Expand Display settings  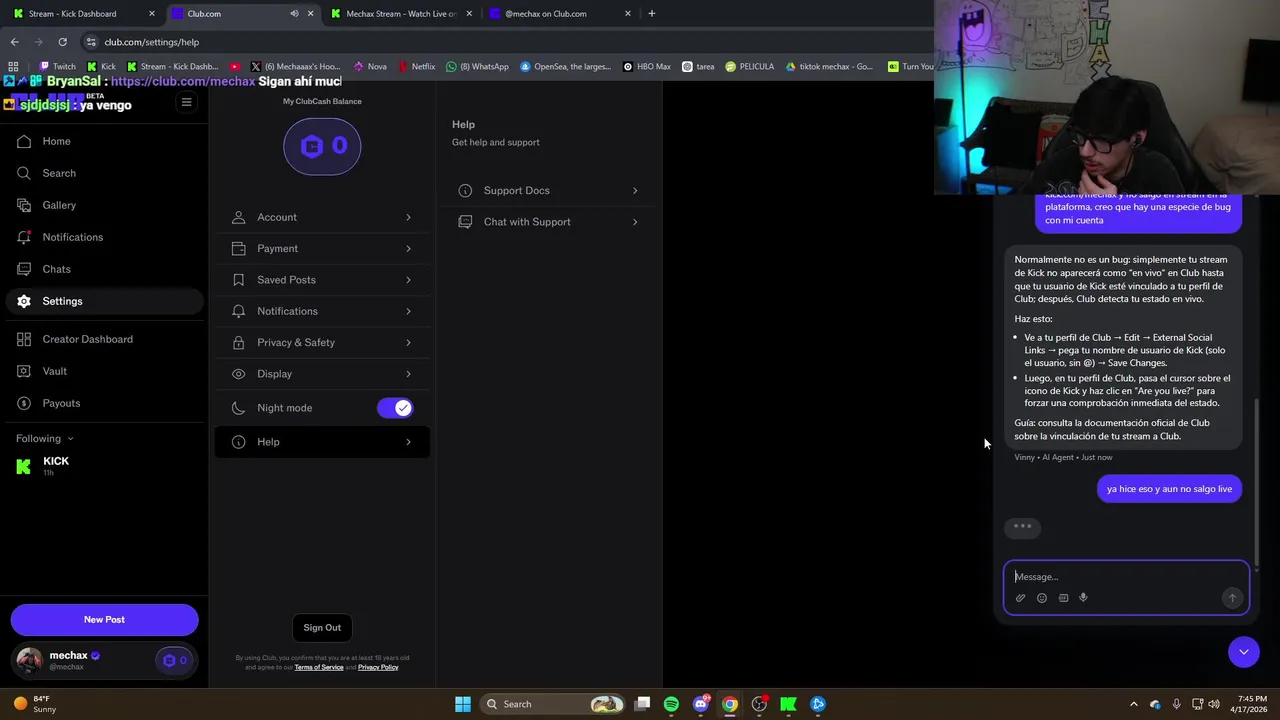(322, 374)
